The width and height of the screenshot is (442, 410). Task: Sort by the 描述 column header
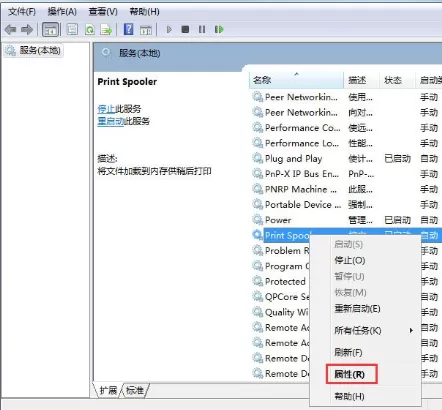361,80
